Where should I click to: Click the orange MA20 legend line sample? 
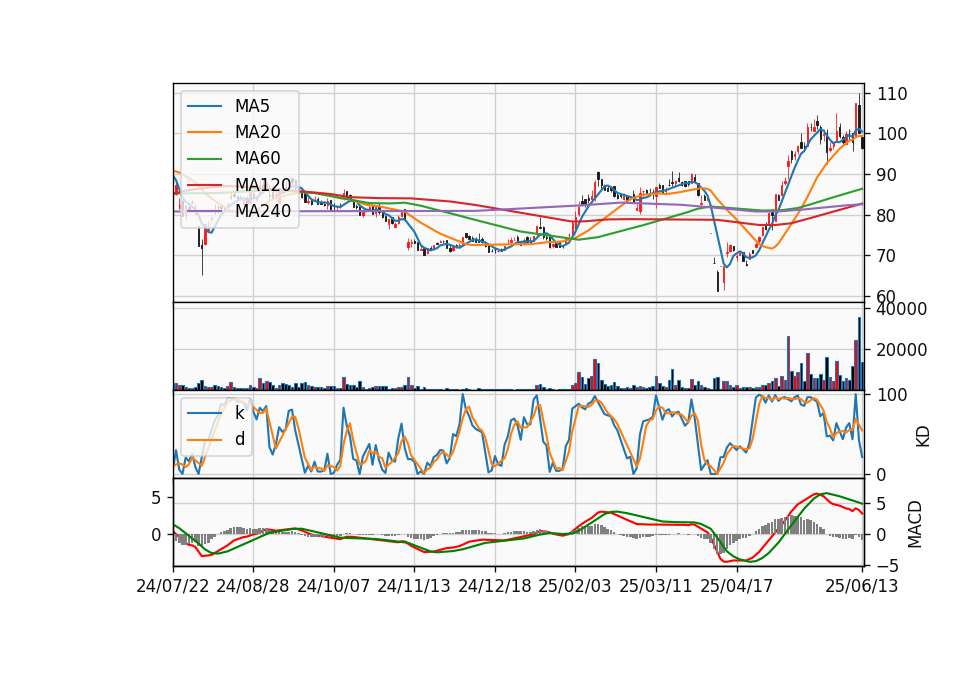[204, 132]
